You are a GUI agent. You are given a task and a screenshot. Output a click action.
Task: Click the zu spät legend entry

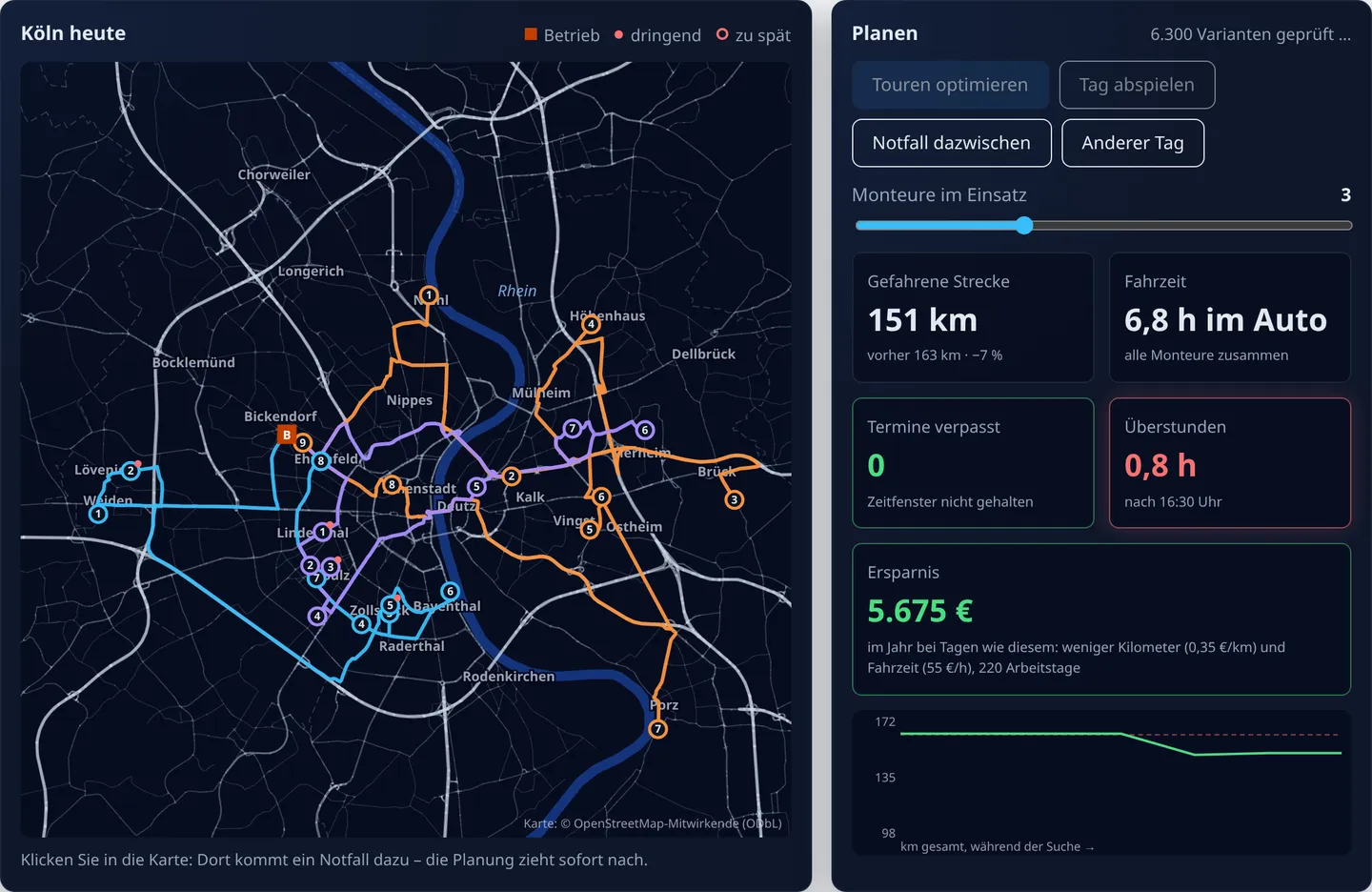tap(754, 35)
